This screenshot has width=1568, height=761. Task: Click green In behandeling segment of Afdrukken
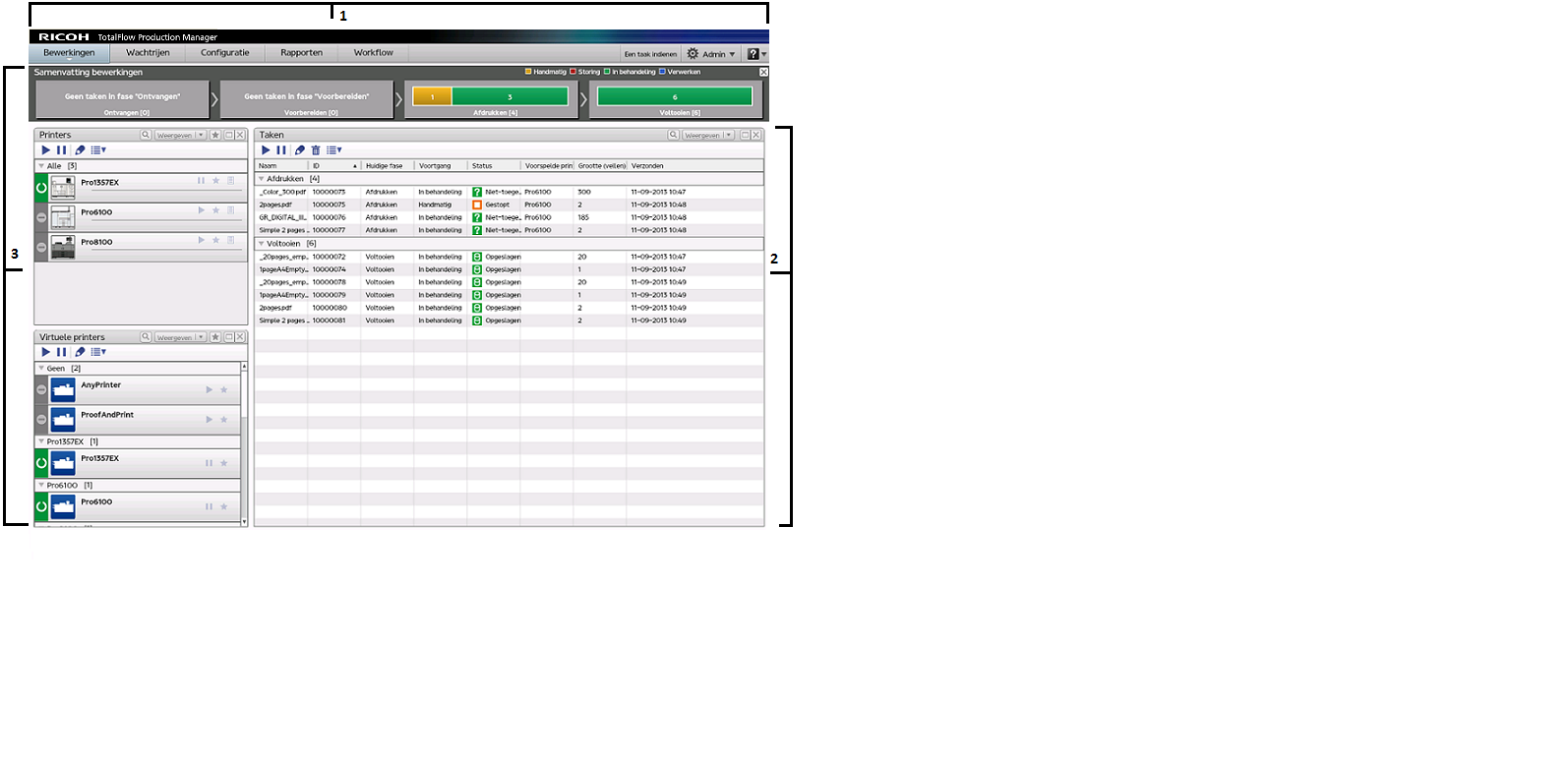pyautogui.click(x=510, y=96)
